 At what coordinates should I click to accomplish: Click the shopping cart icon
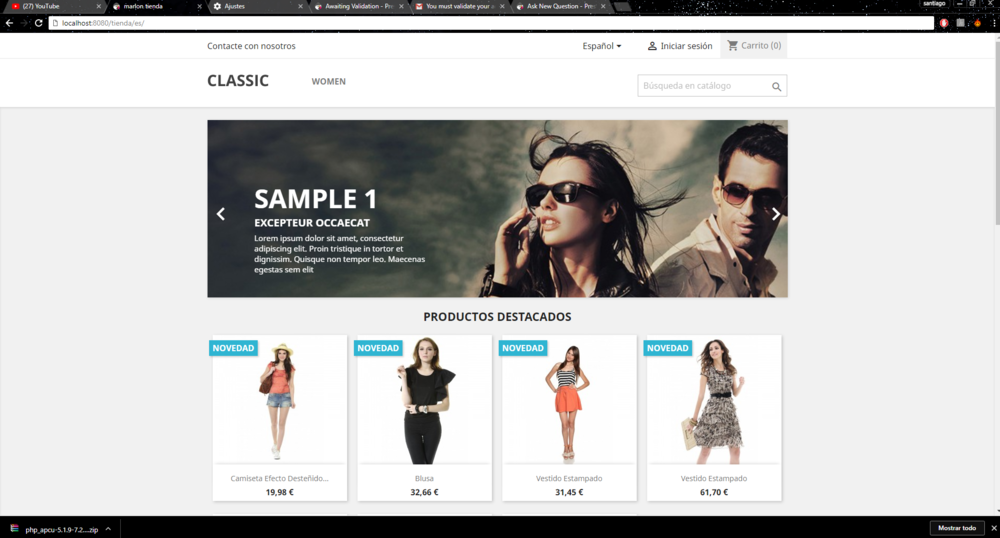tap(732, 45)
